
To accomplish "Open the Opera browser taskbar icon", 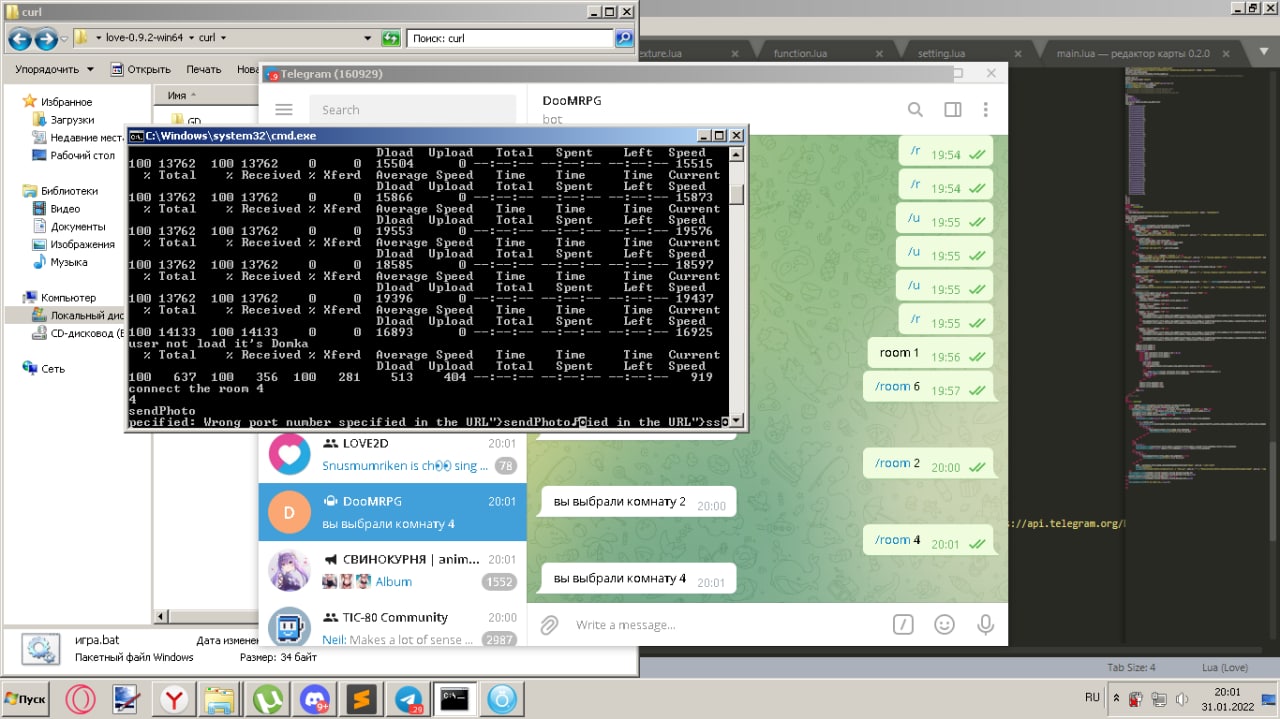I will tap(81, 699).
